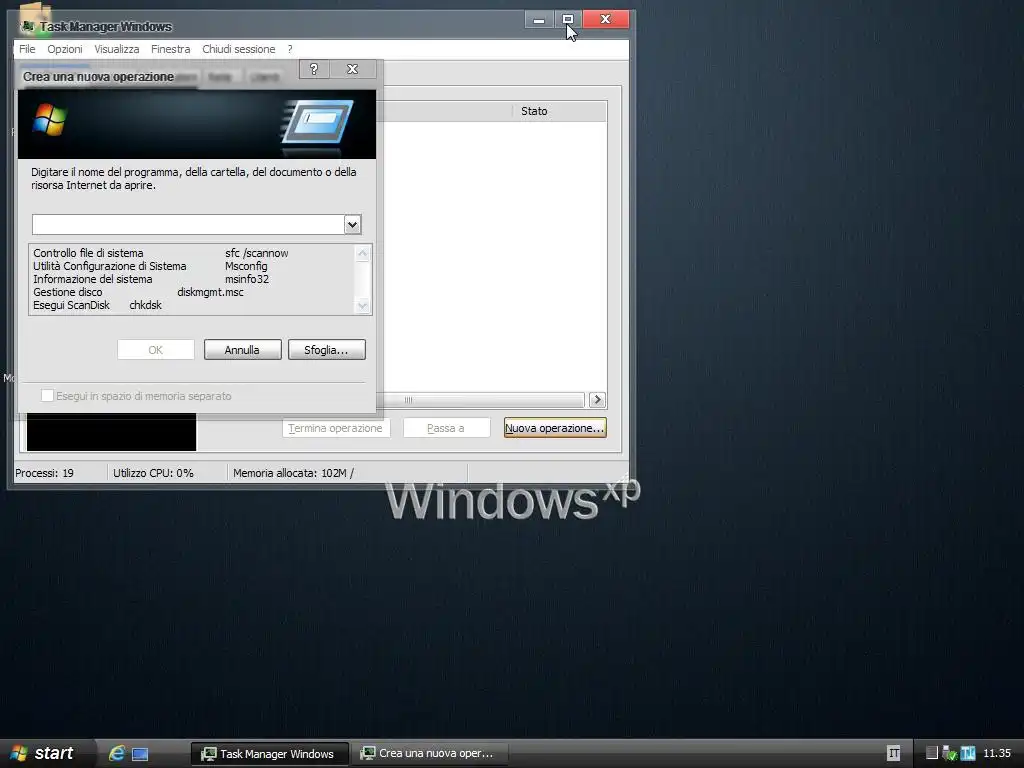Image resolution: width=1024 pixels, height=768 pixels.
Task: Select Controllo file di sistema entry
Action: coord(88,253)
